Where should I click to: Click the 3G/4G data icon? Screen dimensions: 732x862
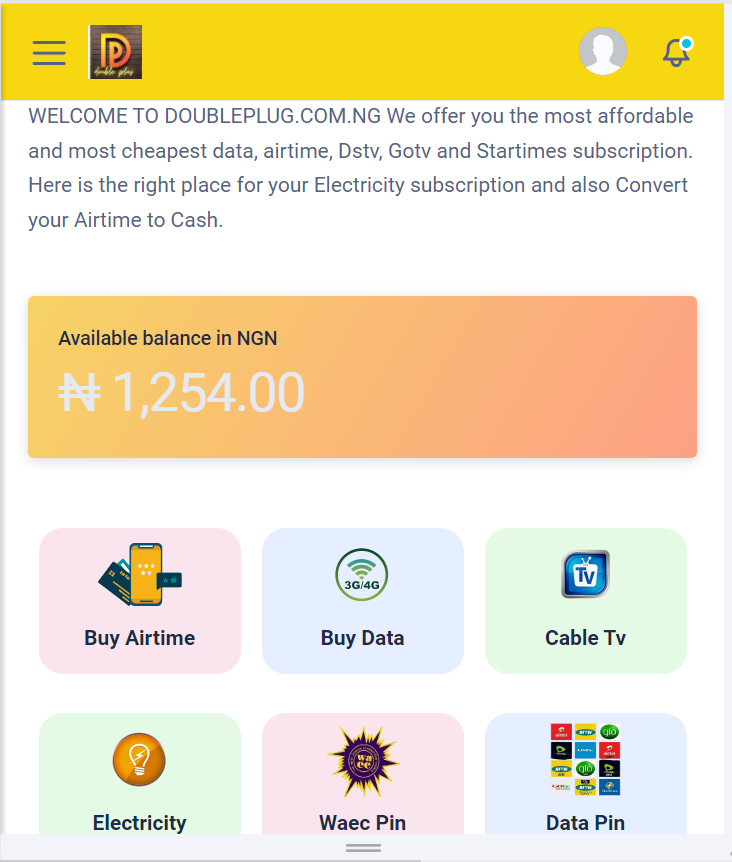[362, 574]
